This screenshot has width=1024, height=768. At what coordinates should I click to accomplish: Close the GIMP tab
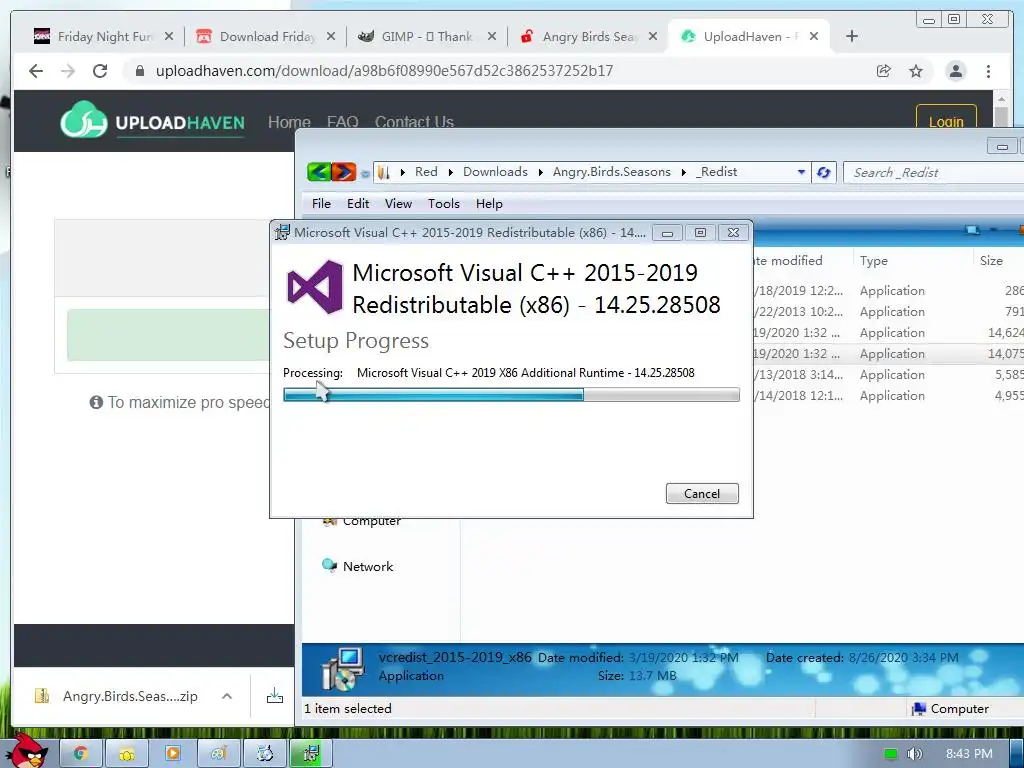(x=492, y=37)
